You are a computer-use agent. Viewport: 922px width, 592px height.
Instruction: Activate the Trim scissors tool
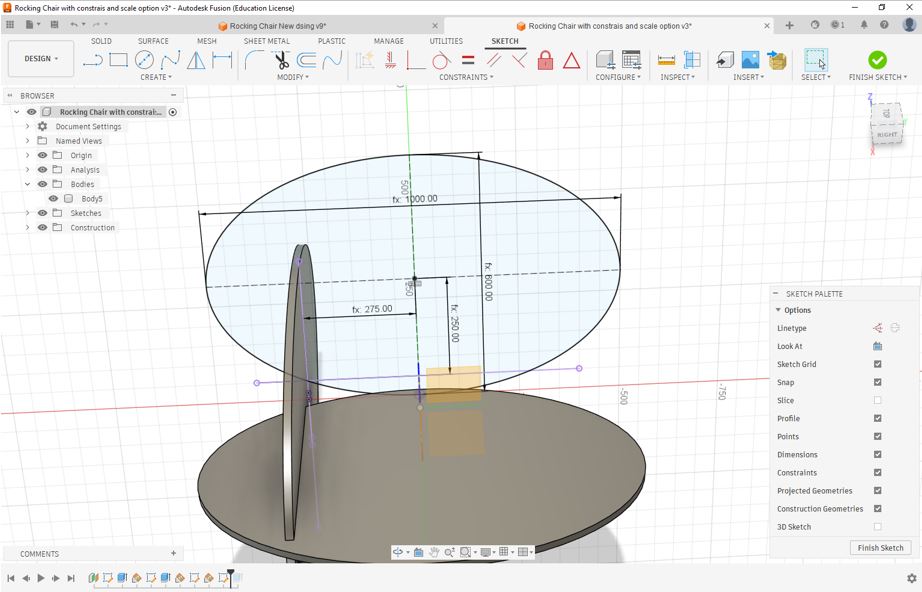[x=281, y=60]
